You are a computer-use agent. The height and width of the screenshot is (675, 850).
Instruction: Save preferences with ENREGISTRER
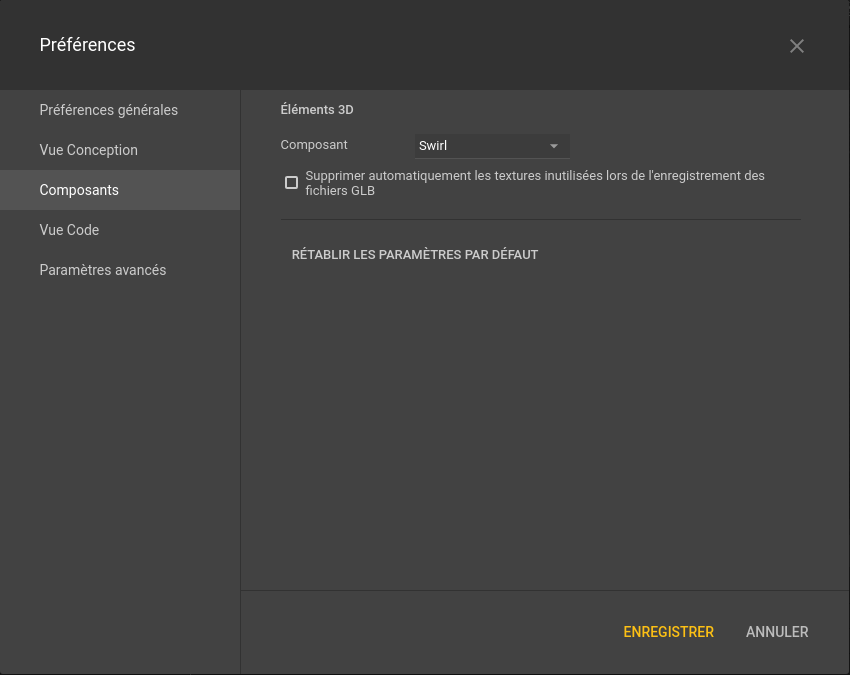point(668,632)
